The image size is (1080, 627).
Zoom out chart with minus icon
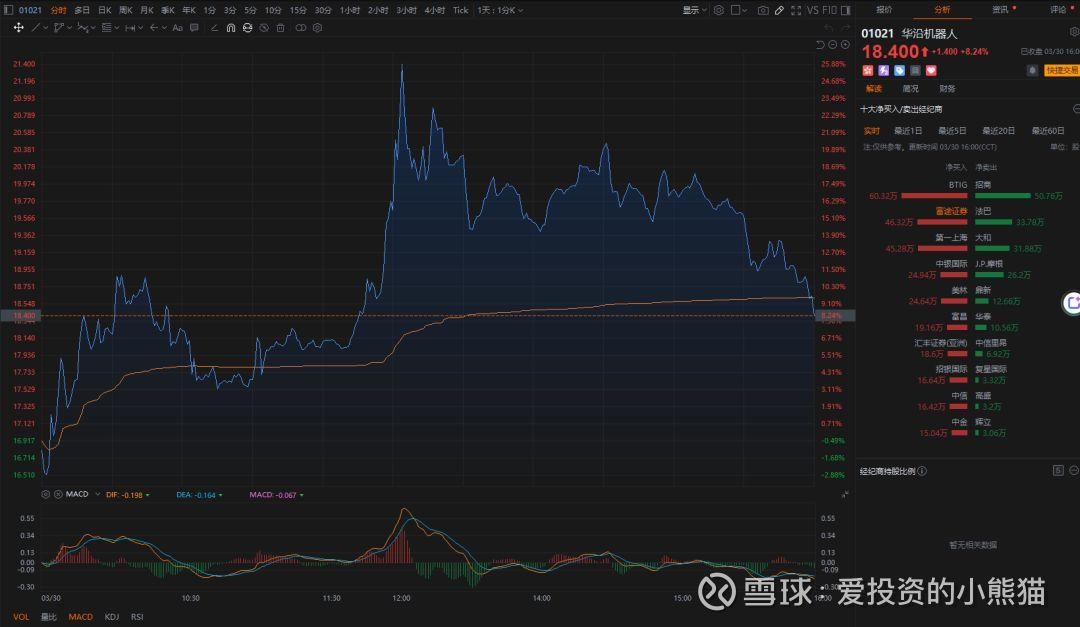click(x=833, y=45)
